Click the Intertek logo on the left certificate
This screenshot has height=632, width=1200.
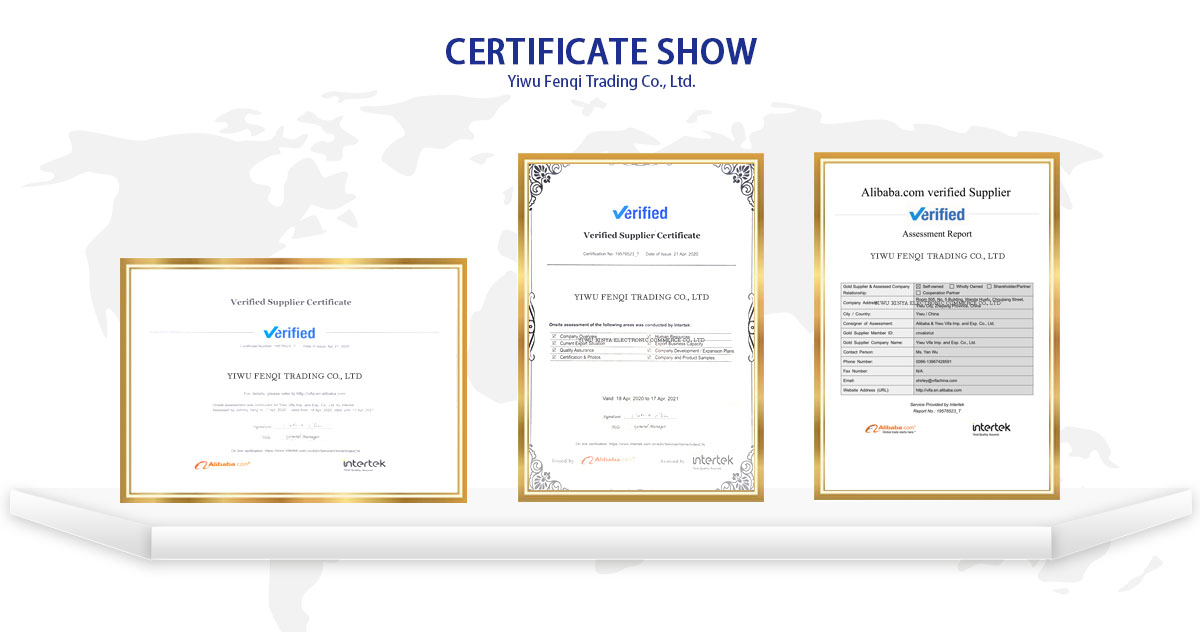[364, 464]
